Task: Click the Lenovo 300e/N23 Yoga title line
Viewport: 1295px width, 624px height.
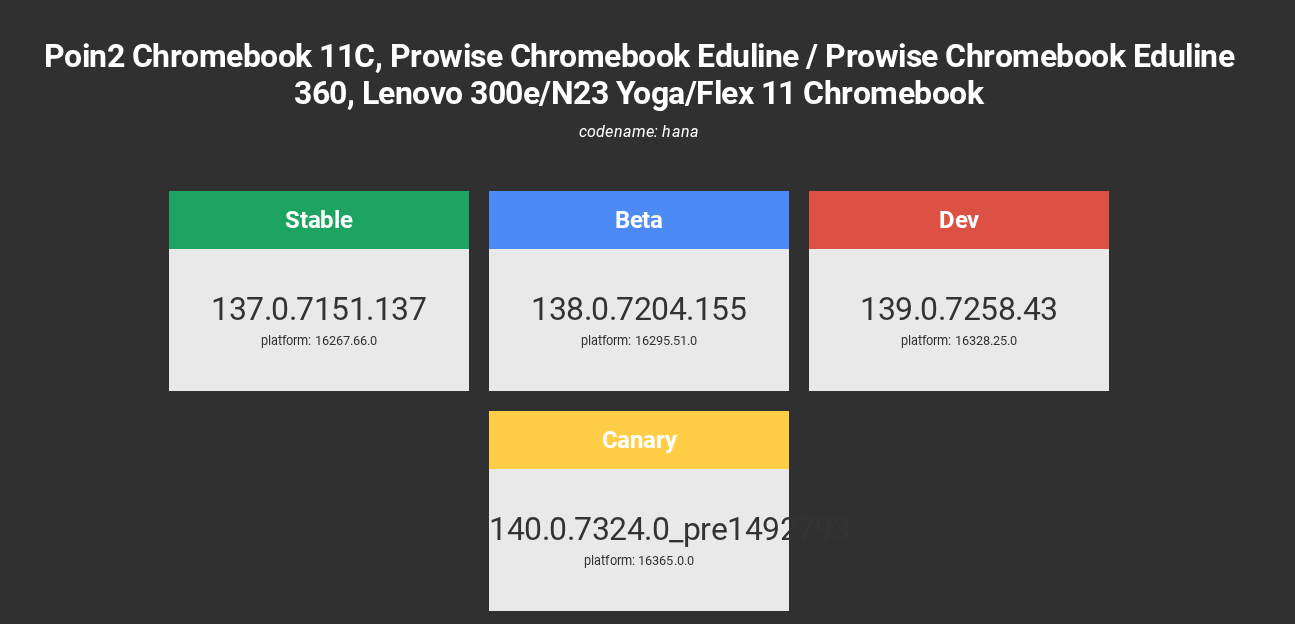Action: click(639, 94)
